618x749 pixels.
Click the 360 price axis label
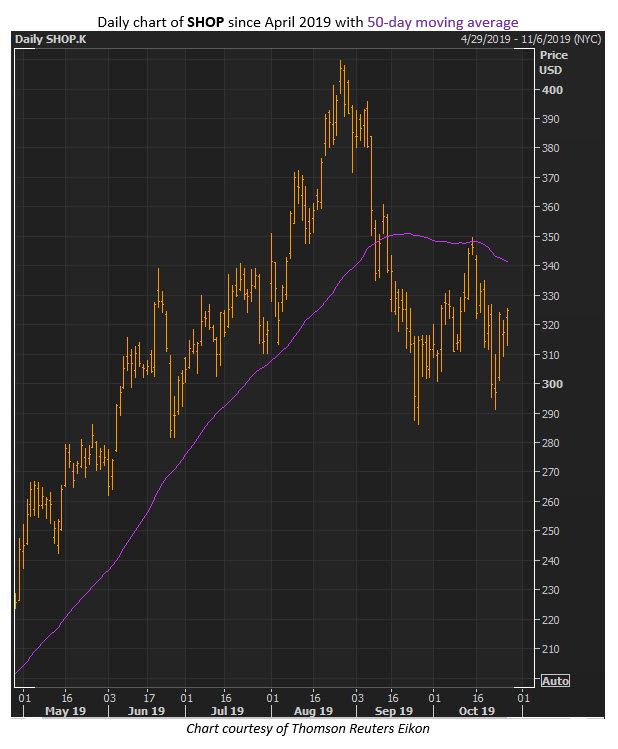coord(550,207)
